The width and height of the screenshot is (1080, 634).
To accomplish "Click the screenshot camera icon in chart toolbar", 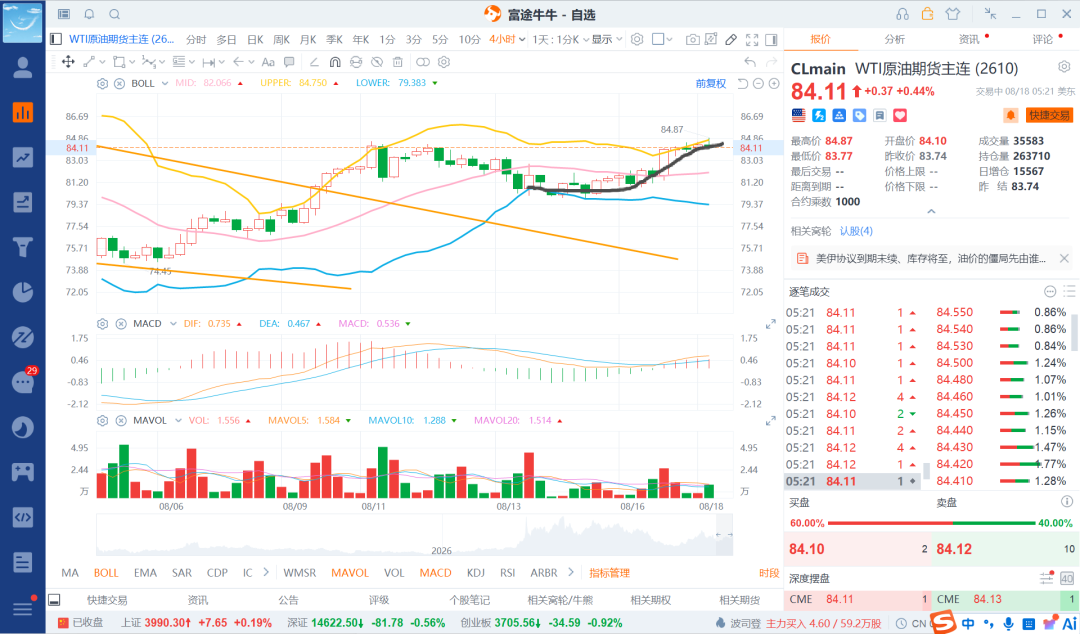I will [x=692, y=39].
